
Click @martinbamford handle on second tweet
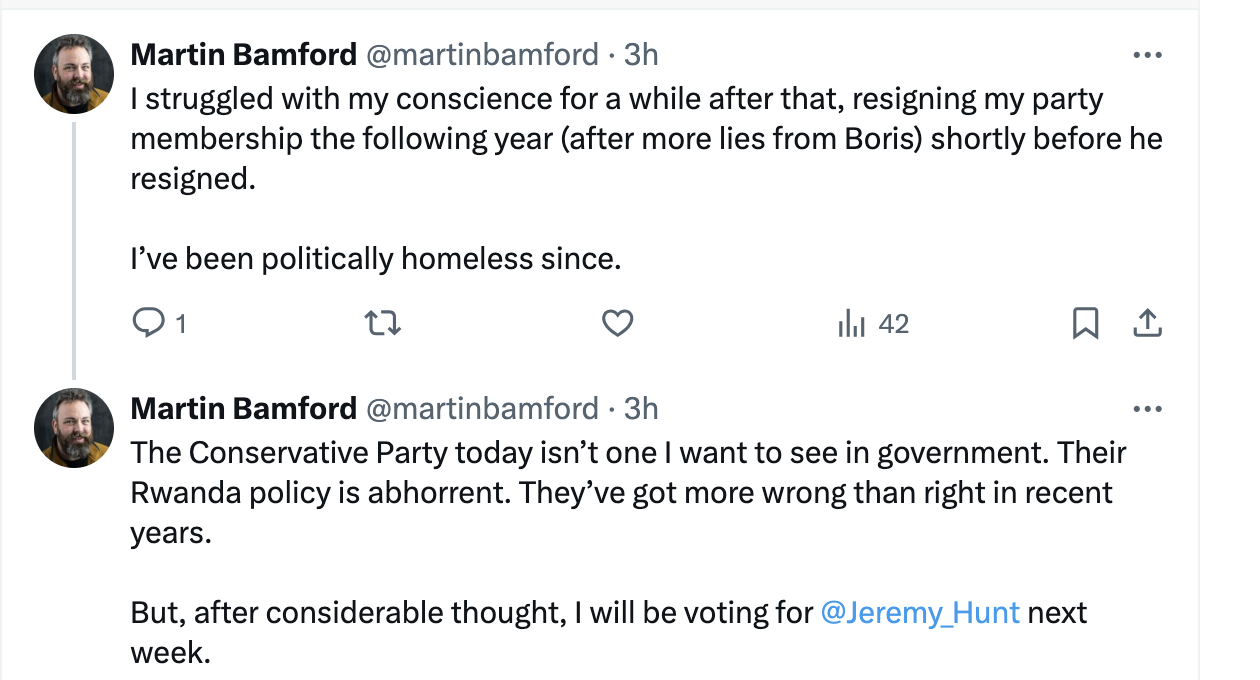coord(483,408)
